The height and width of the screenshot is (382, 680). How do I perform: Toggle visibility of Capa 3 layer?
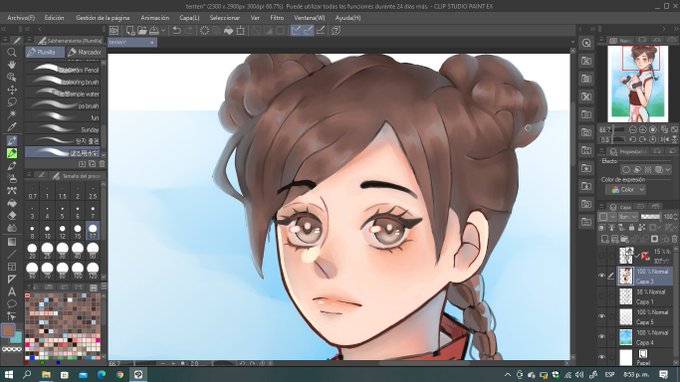pyautogui.click(x=602, y=276)
